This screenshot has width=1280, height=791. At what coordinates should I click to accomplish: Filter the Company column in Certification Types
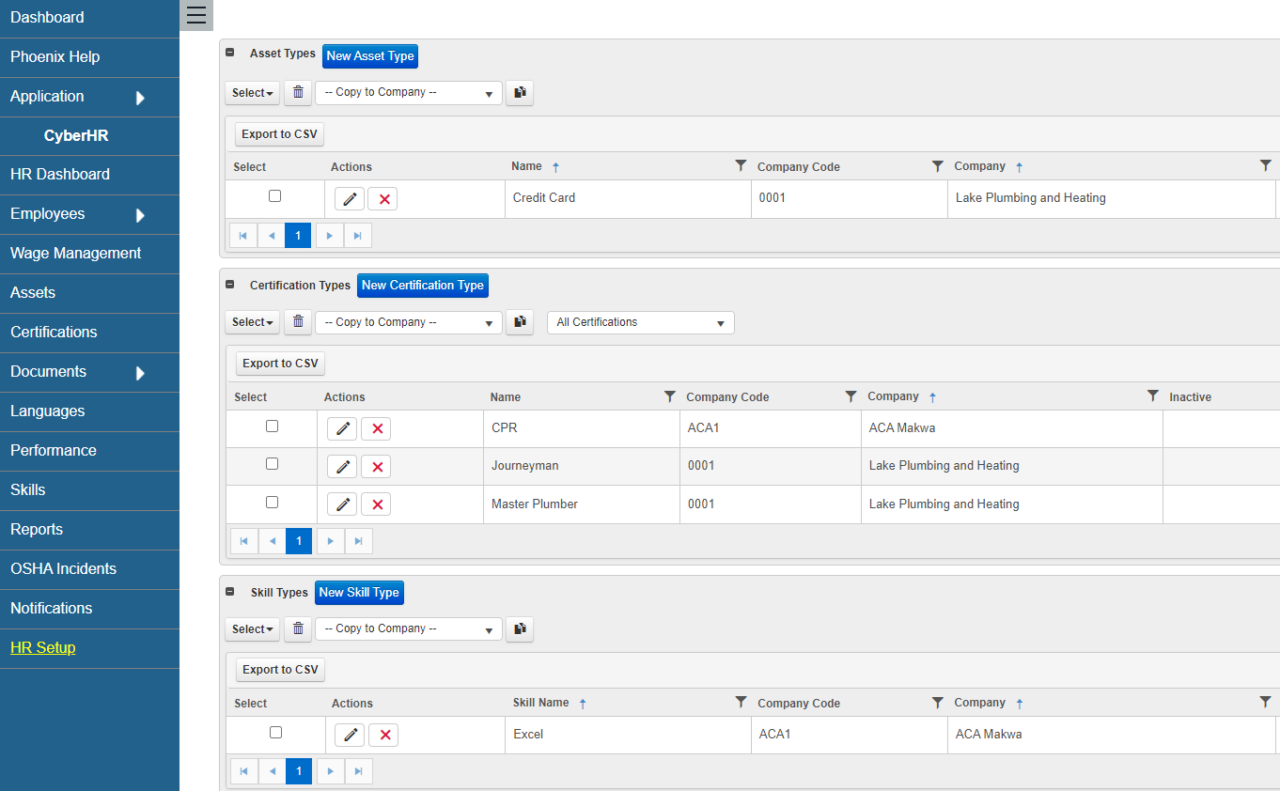[1152, 396]
